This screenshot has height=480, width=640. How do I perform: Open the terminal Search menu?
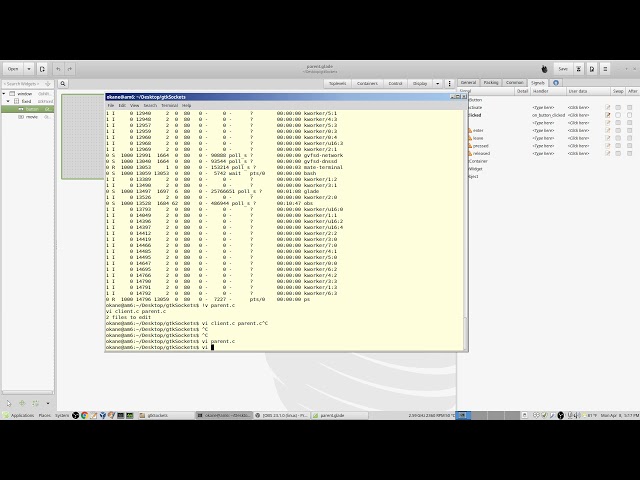pyautogui.click(x=150, y=105)
